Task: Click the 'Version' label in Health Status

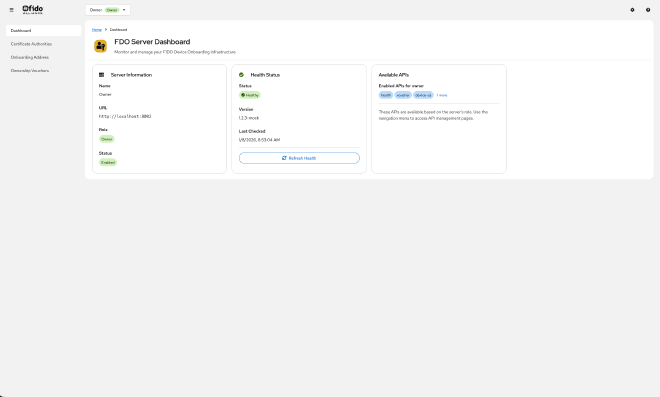Action: [246, 109]
